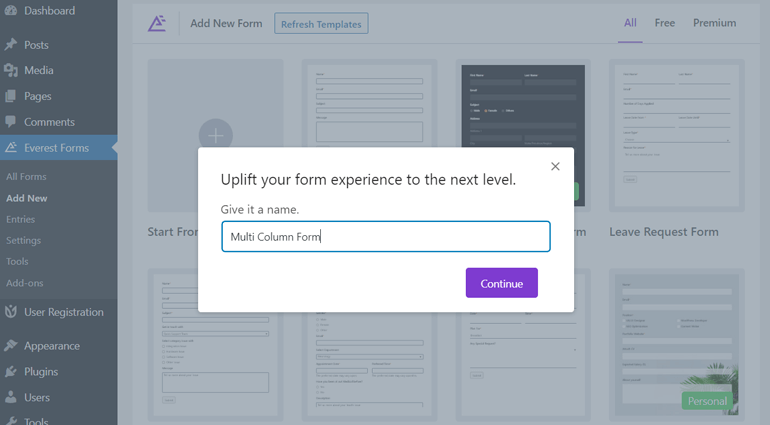Switch to the Free templates tab
This screenshot has width=770, height=425.
(665, 23)
